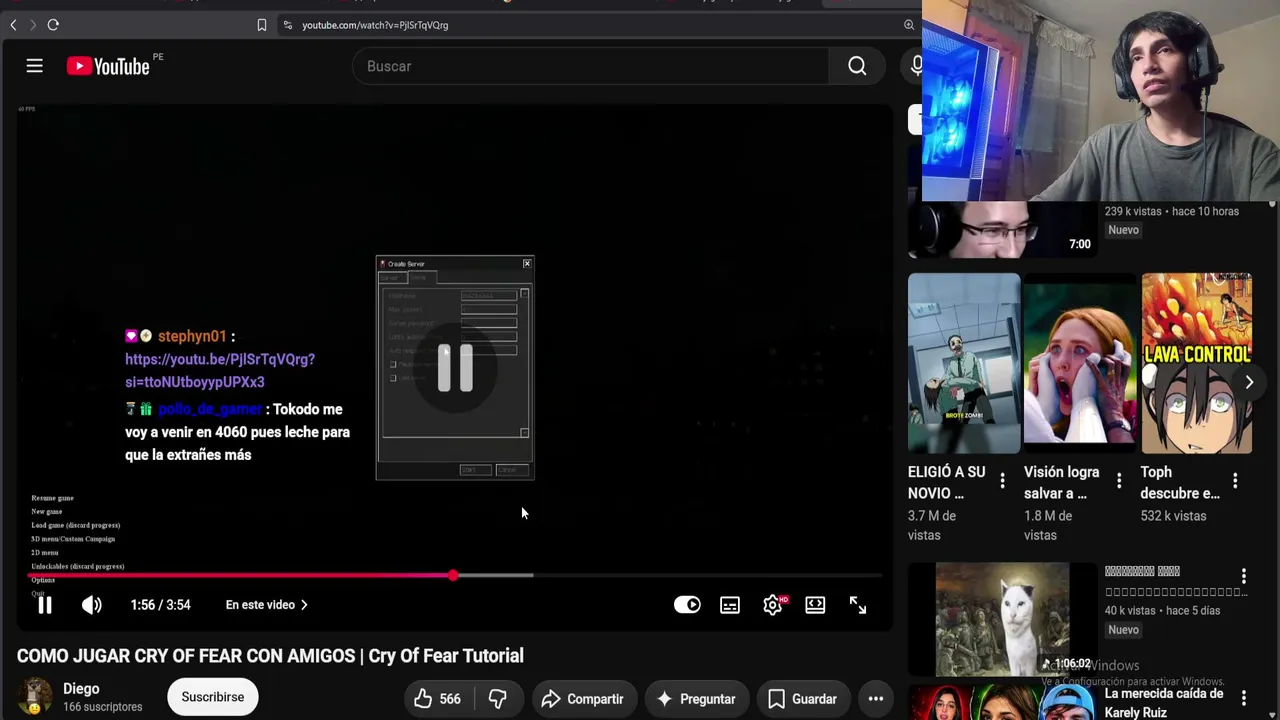This screenshot has height=720, width=1280.
Task: Save the video with Guardar
Action: [801, 699]
